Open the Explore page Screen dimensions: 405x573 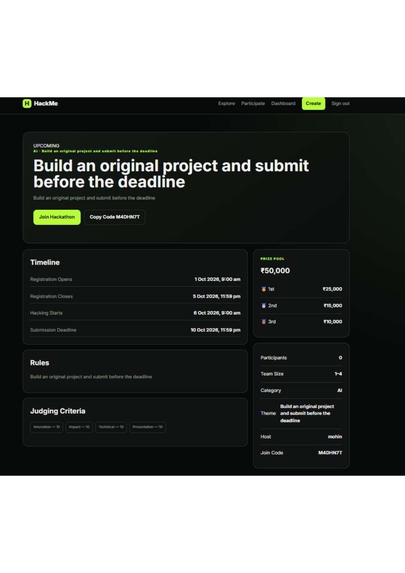click(227, 103)
